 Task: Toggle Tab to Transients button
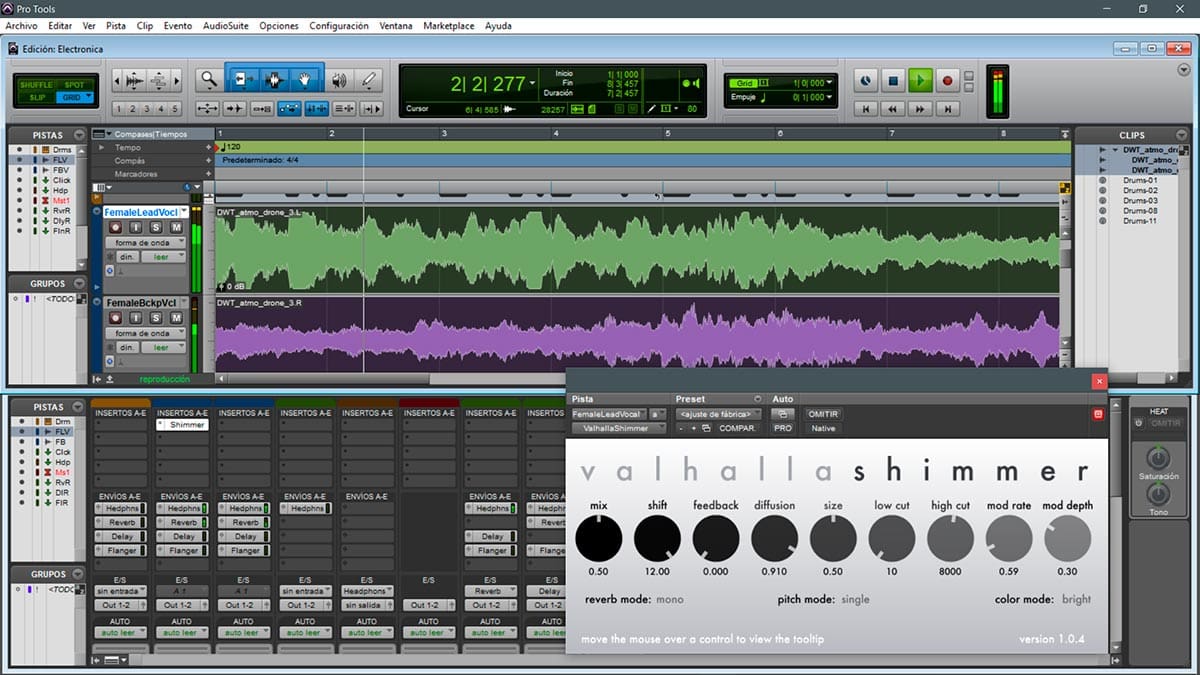[236, 108]
